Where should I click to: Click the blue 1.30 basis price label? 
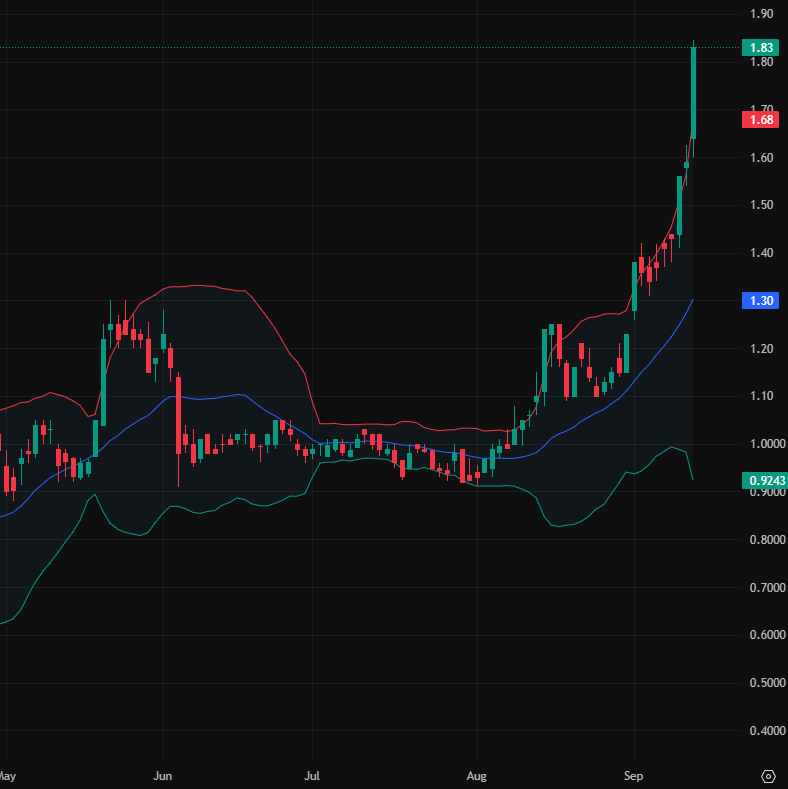tap(760, 300)
